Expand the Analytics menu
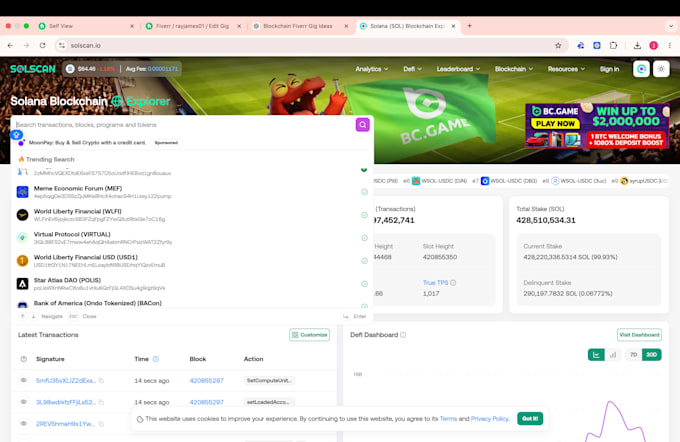 tap(372, 69)
